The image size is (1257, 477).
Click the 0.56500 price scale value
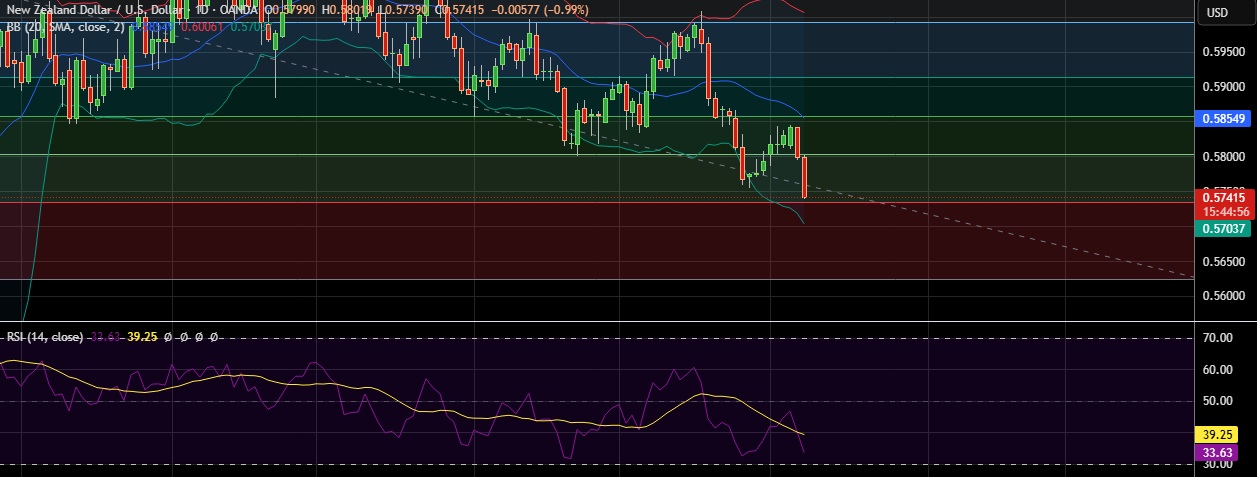(x=1221, y=261)
